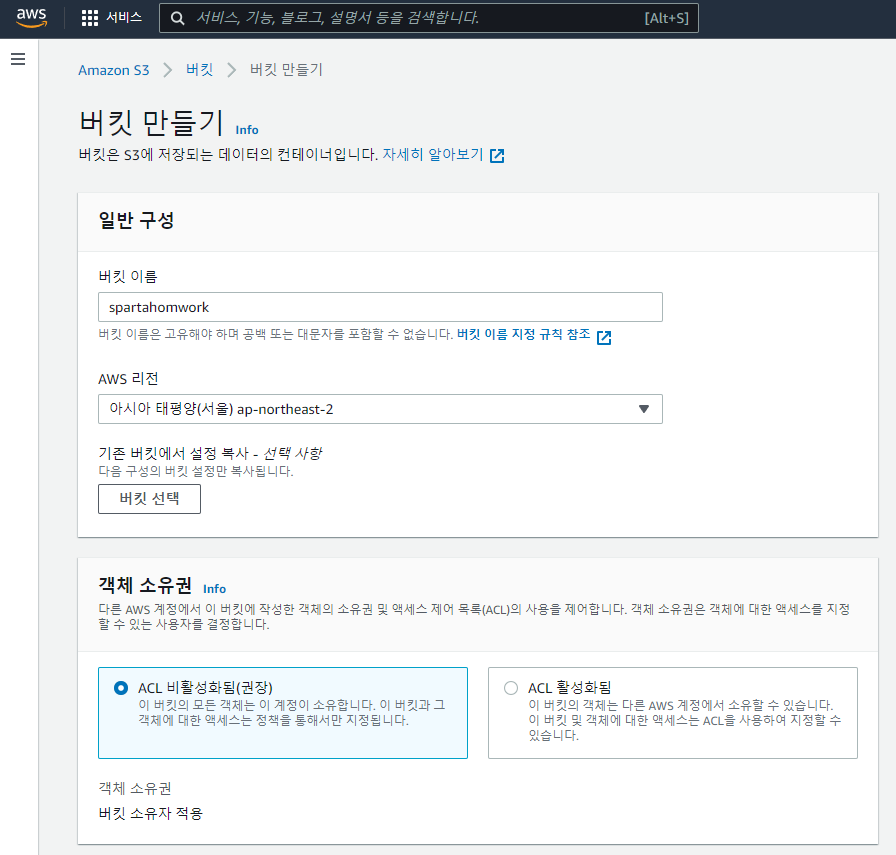Open the hamburger side navigation menu
This screenshot has width=896, height=855.
point(18,59)
